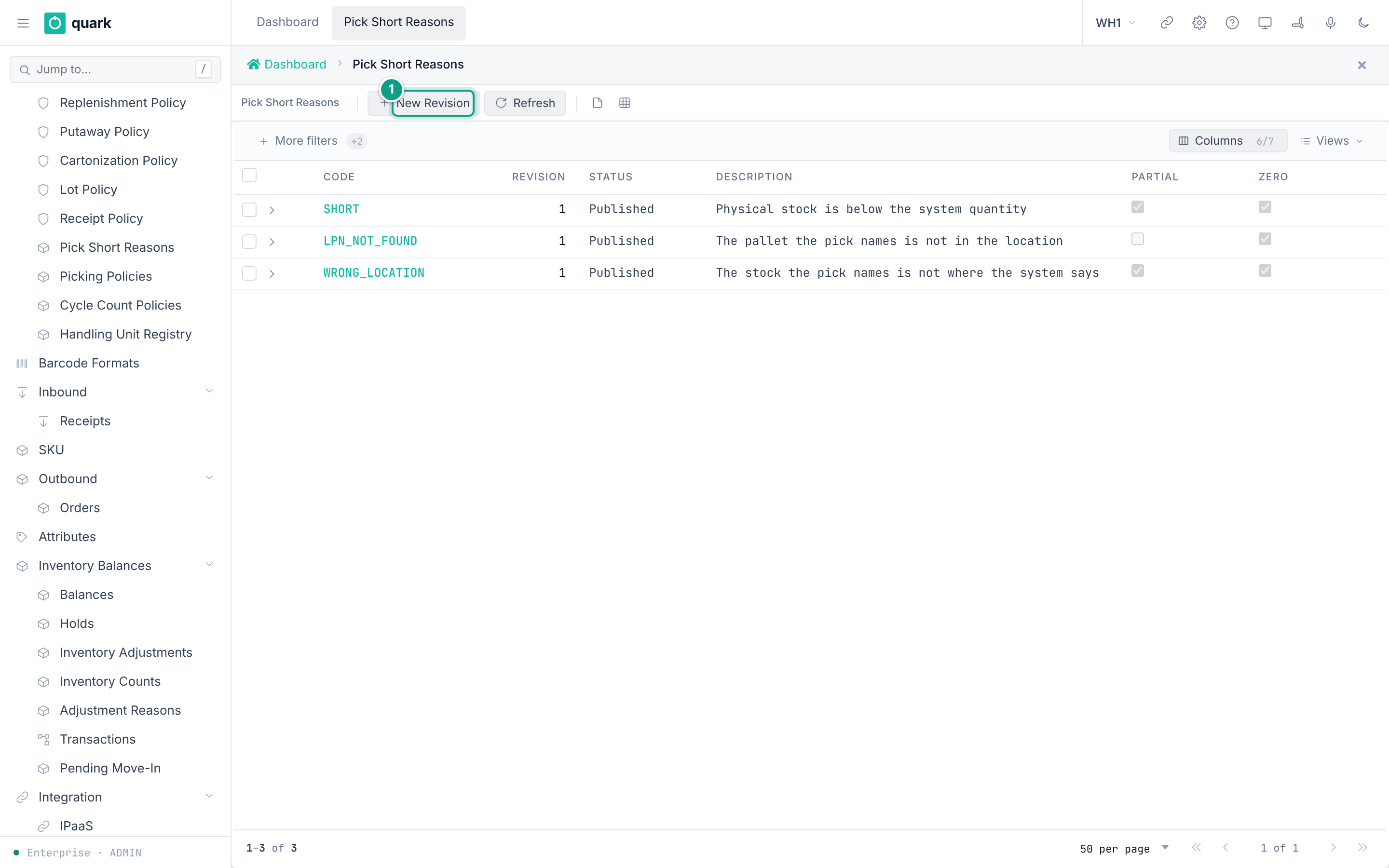Close the Pick Short Reasons panel

tap(1362, 65)
